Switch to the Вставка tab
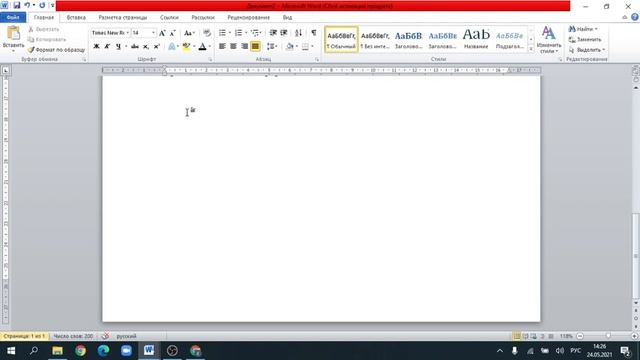Viewport: 640px width, 360px height. 76,18
